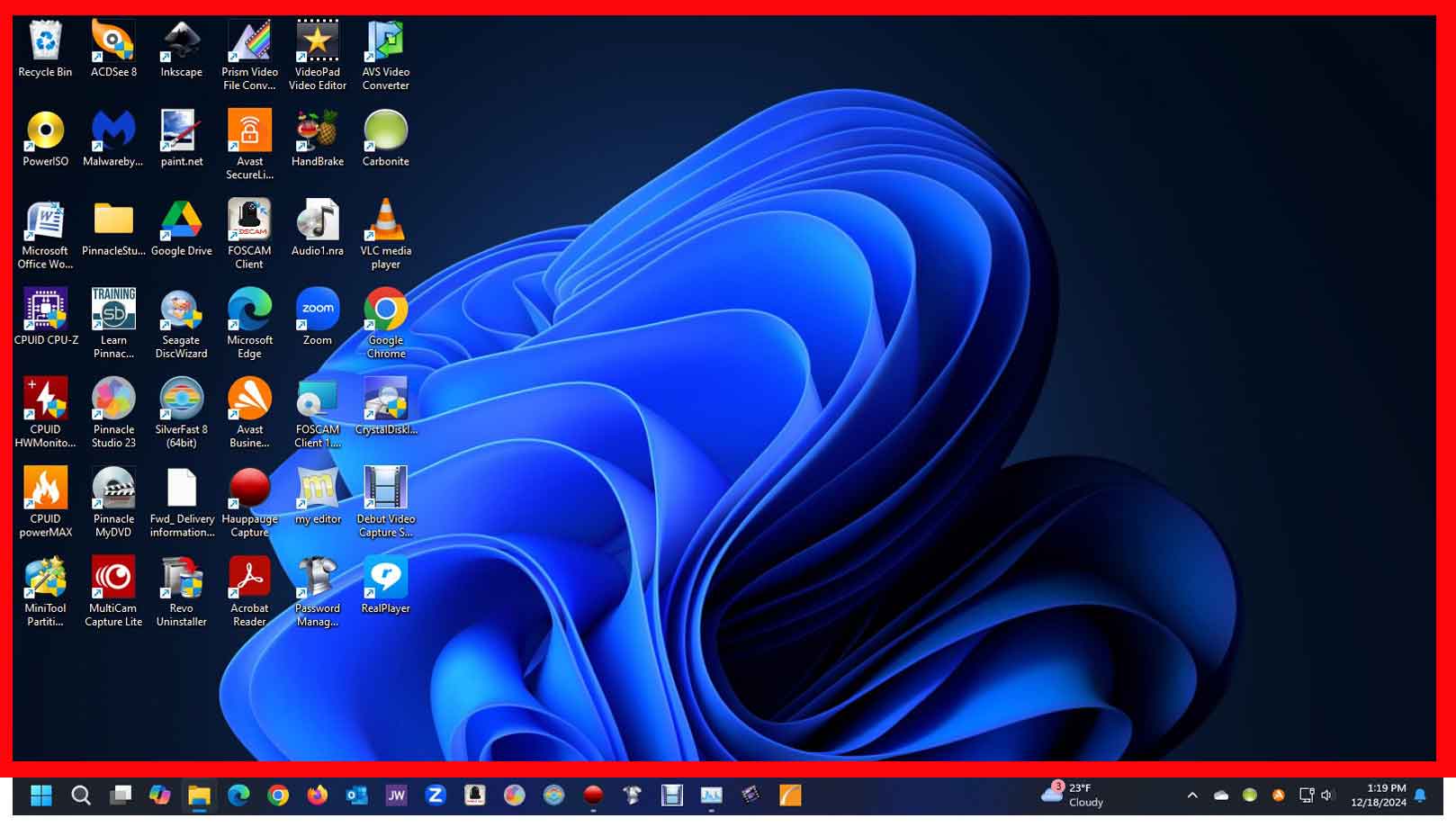
Task: Select the FOSCAM Client icon
Action: (249, 234)
